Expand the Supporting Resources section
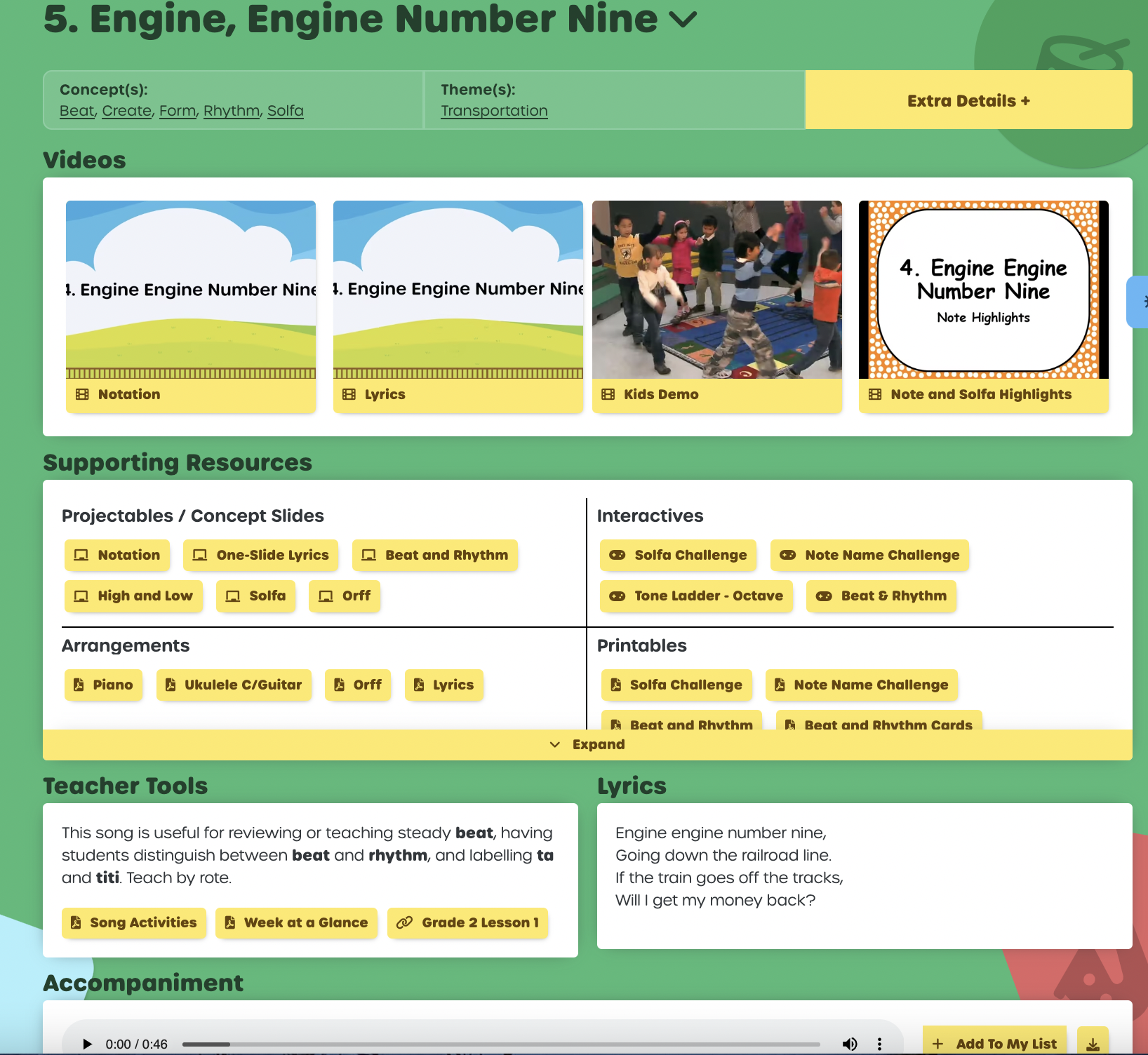This screenshot has height=1055, width=1148. pos(587,744)
